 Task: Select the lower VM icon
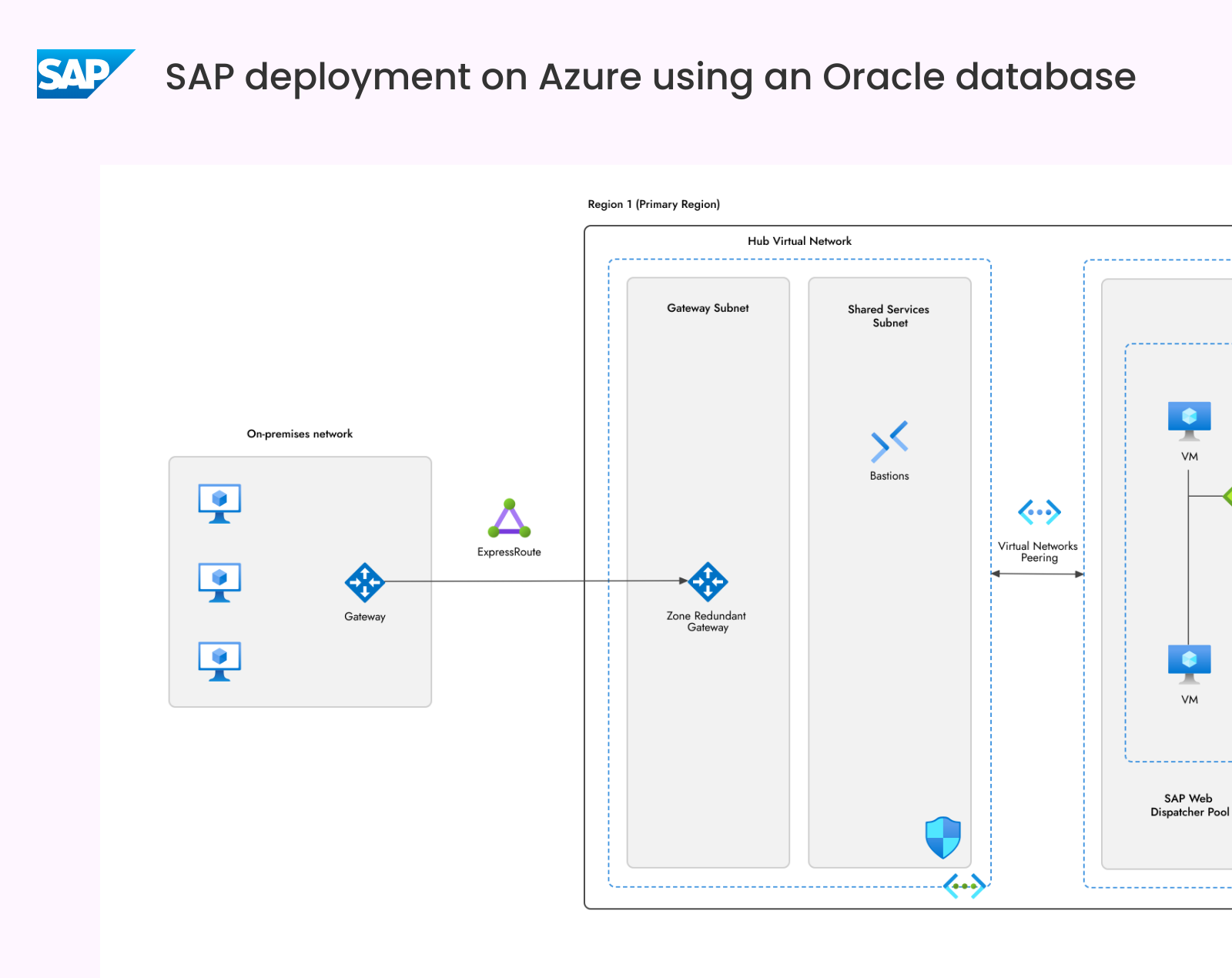1190,665
